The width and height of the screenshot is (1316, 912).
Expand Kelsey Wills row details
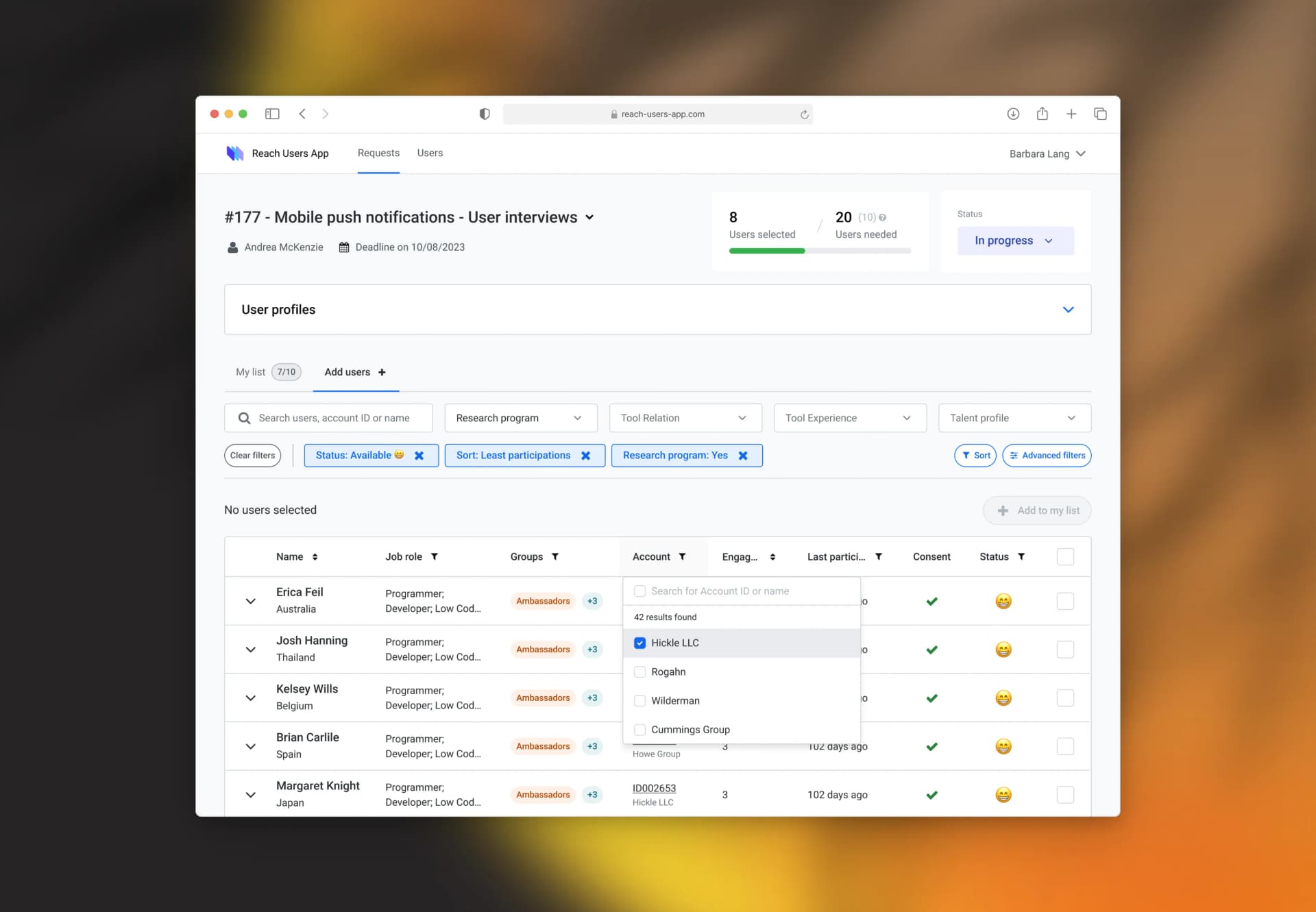tap(251, 698)
